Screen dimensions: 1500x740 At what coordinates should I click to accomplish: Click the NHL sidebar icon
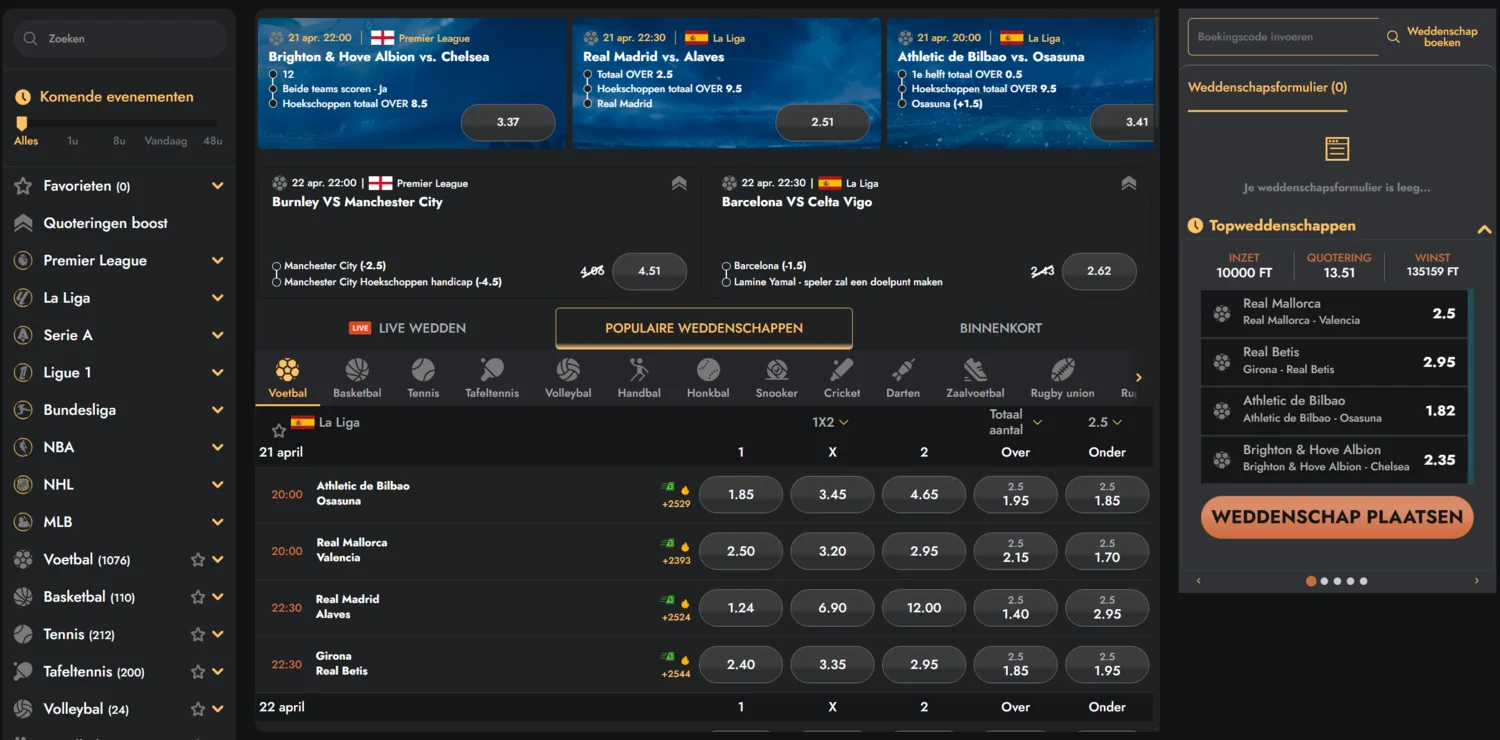click(23, 484)
